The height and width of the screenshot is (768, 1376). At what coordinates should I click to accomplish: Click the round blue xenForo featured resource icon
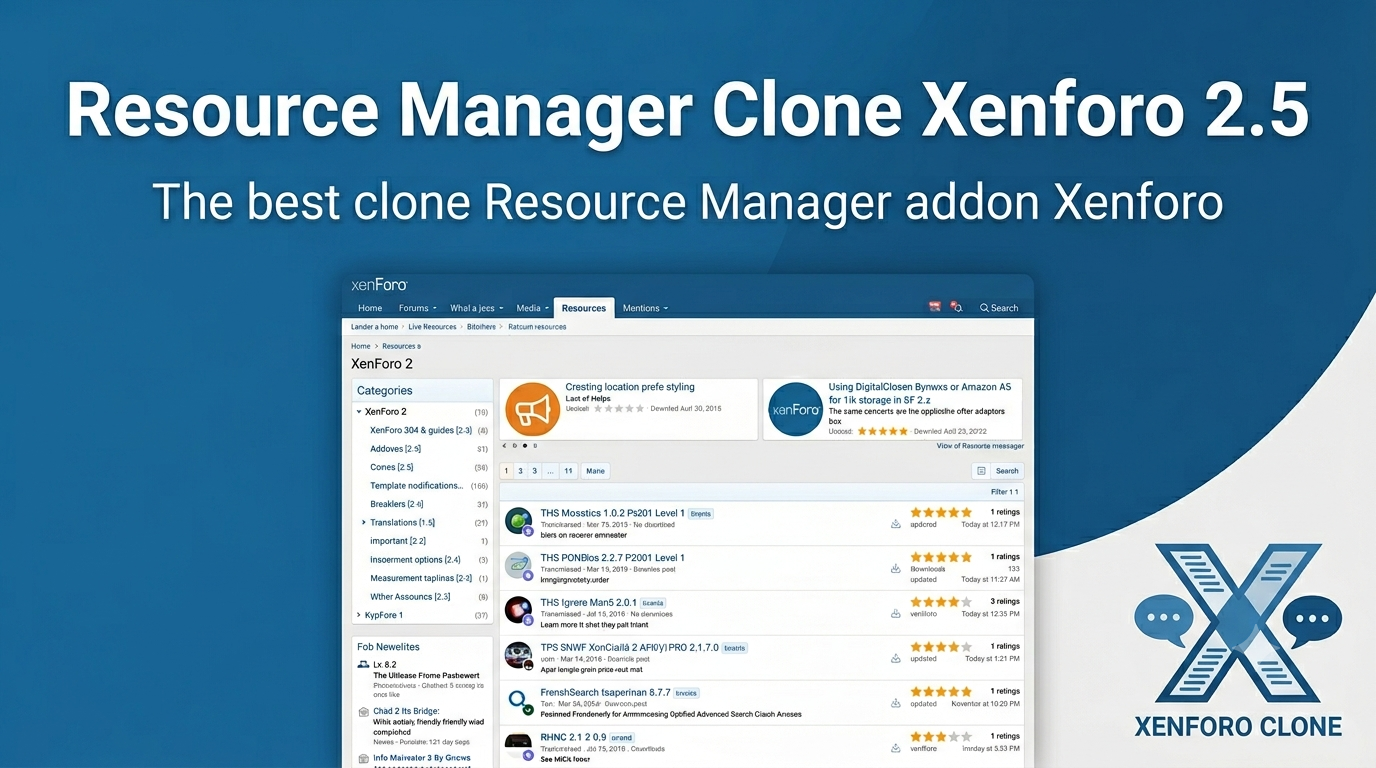(795, 409)
